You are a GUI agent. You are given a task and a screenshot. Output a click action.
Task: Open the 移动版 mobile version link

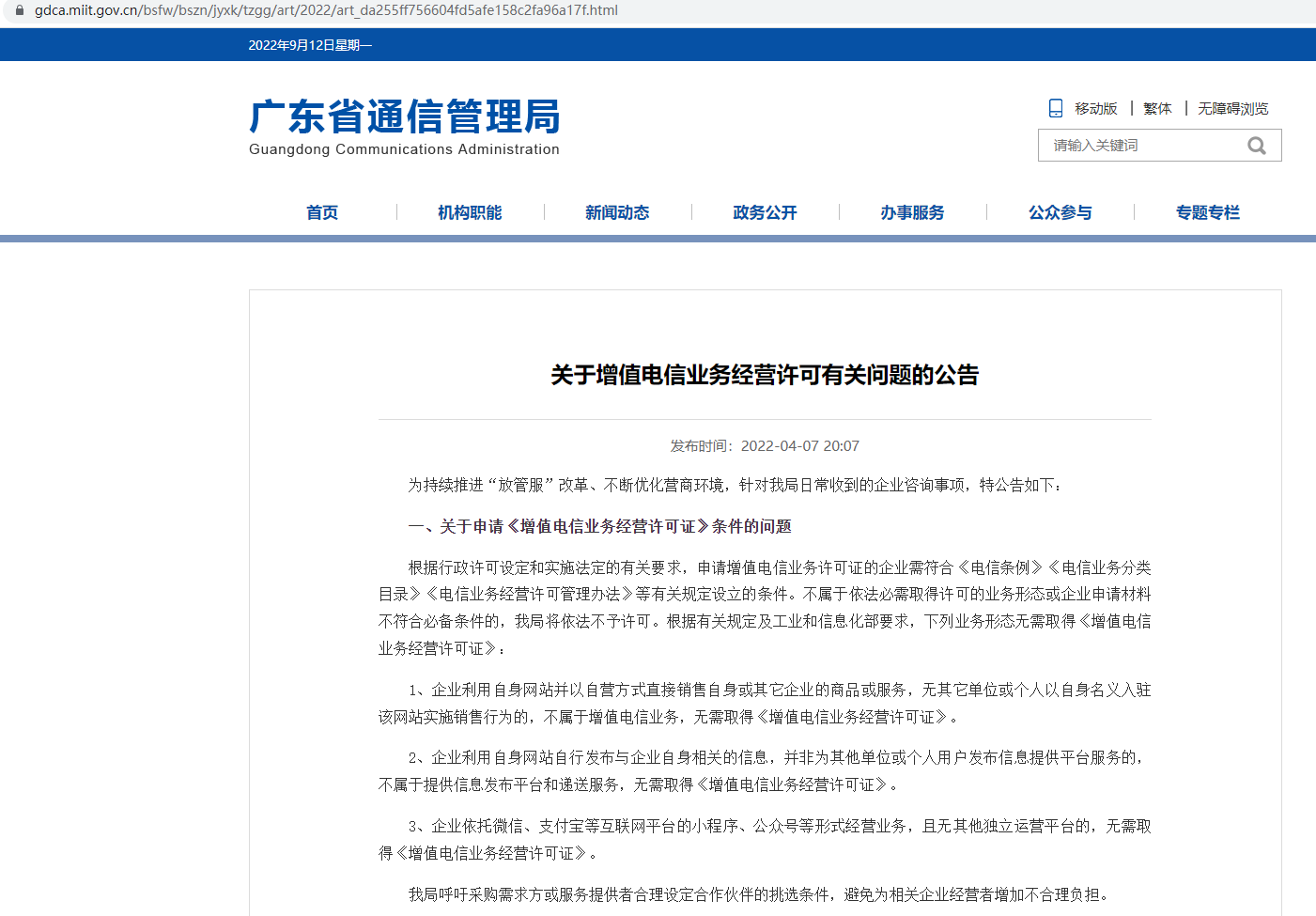click(x=1096, y=109)
